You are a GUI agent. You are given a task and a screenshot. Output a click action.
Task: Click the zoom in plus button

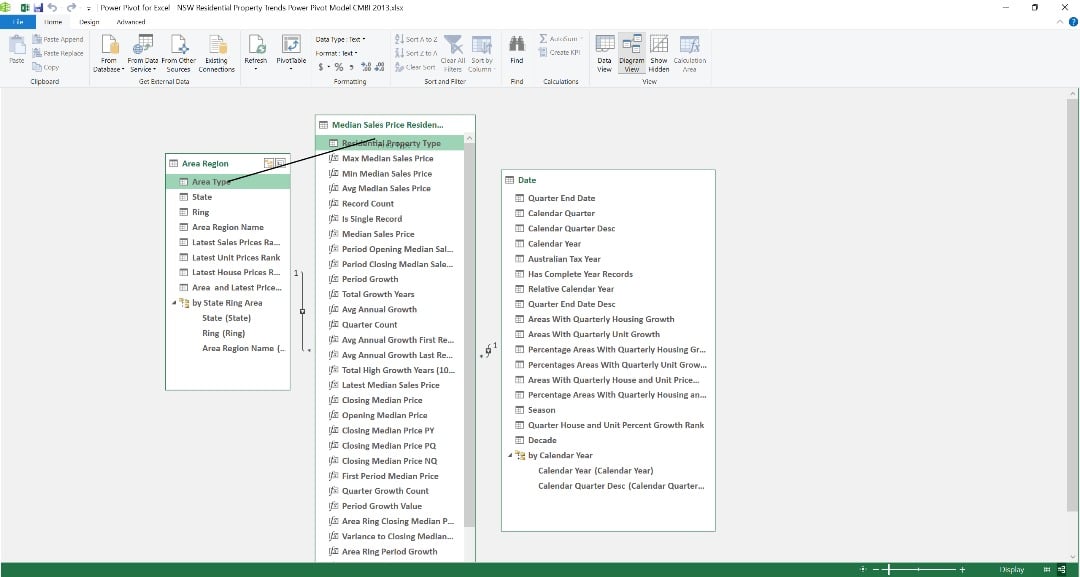pos(962,569)
